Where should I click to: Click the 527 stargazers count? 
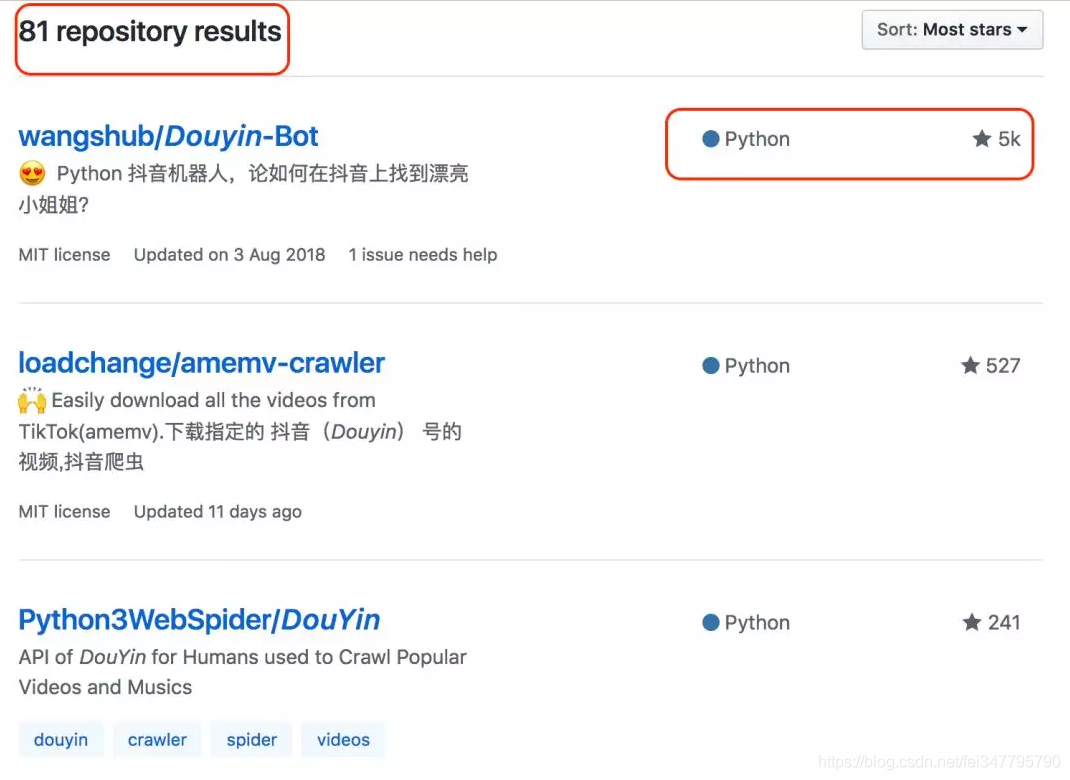(1003, 366)
